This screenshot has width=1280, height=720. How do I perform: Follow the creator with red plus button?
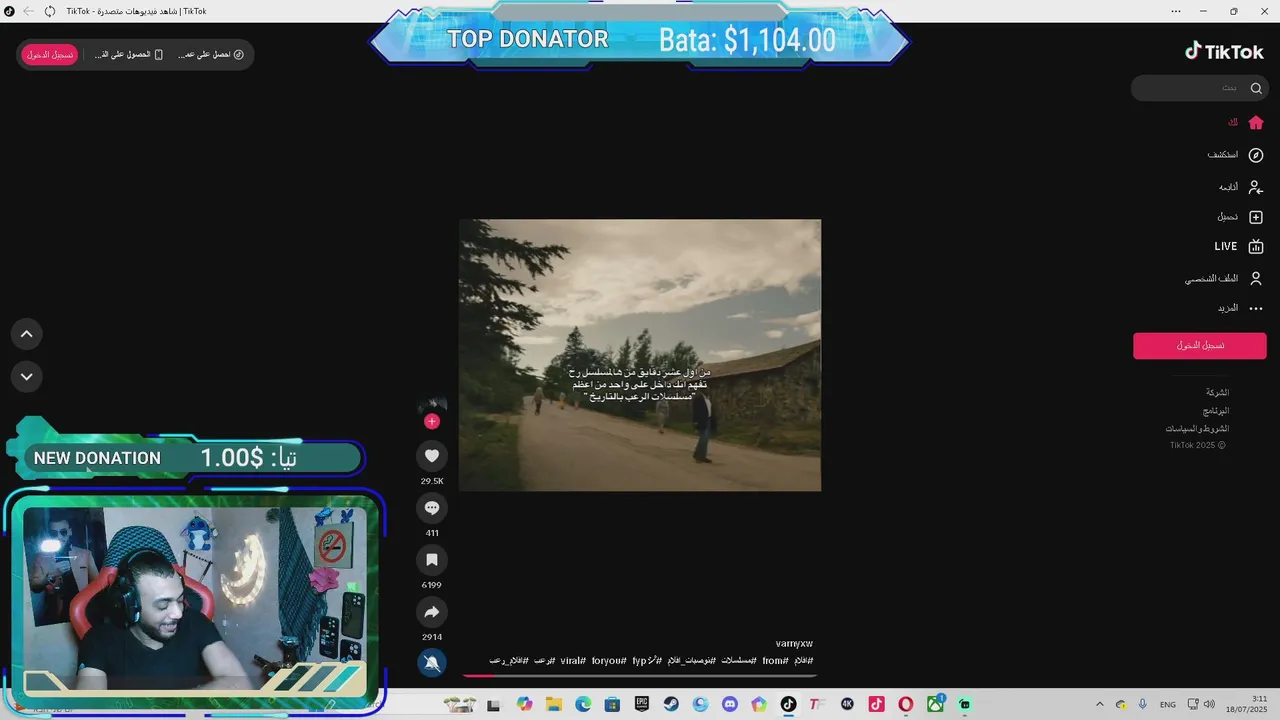(432, 421)
